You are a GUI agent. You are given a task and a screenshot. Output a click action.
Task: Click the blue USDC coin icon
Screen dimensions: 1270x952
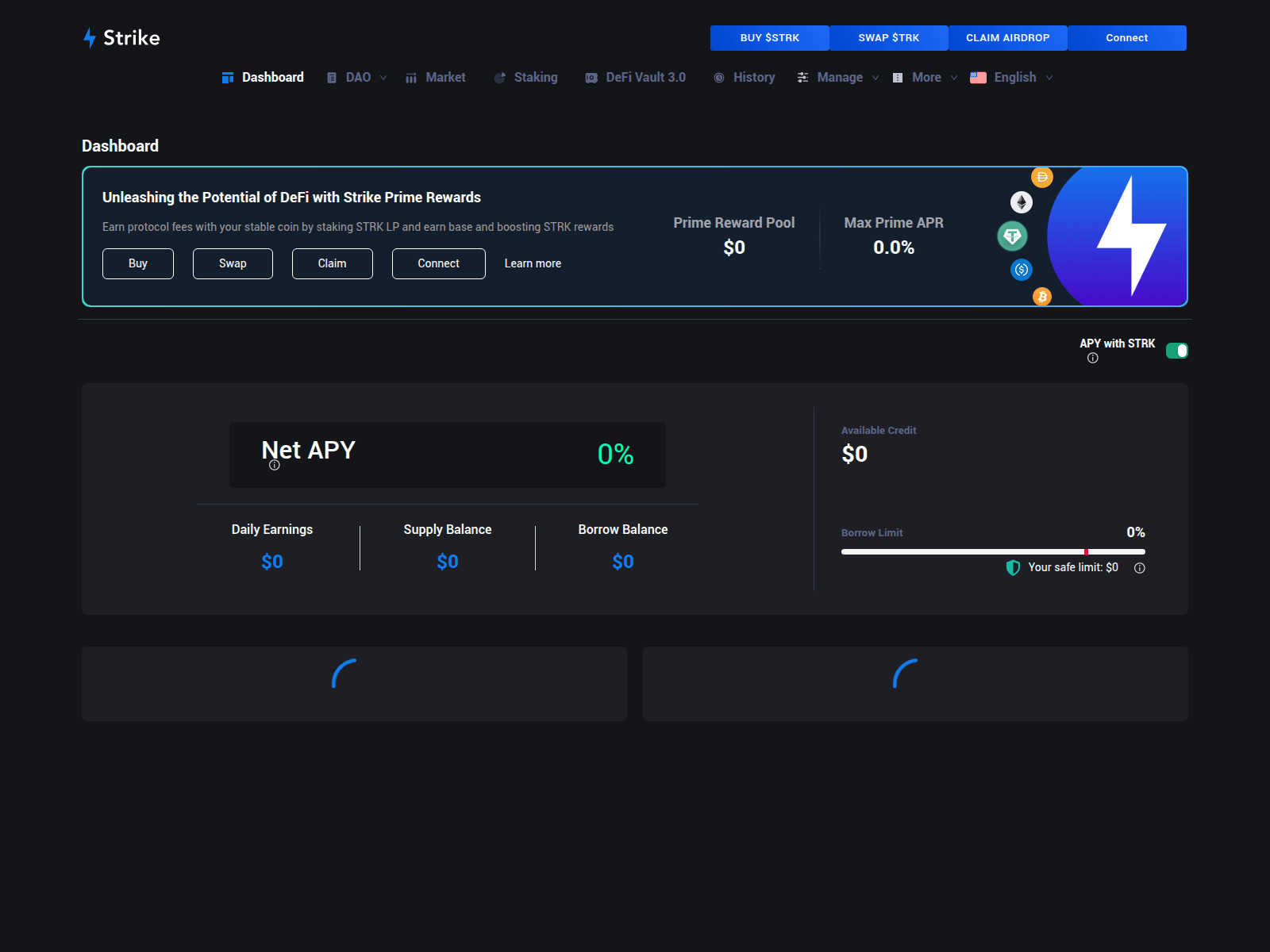(1022, 270)
